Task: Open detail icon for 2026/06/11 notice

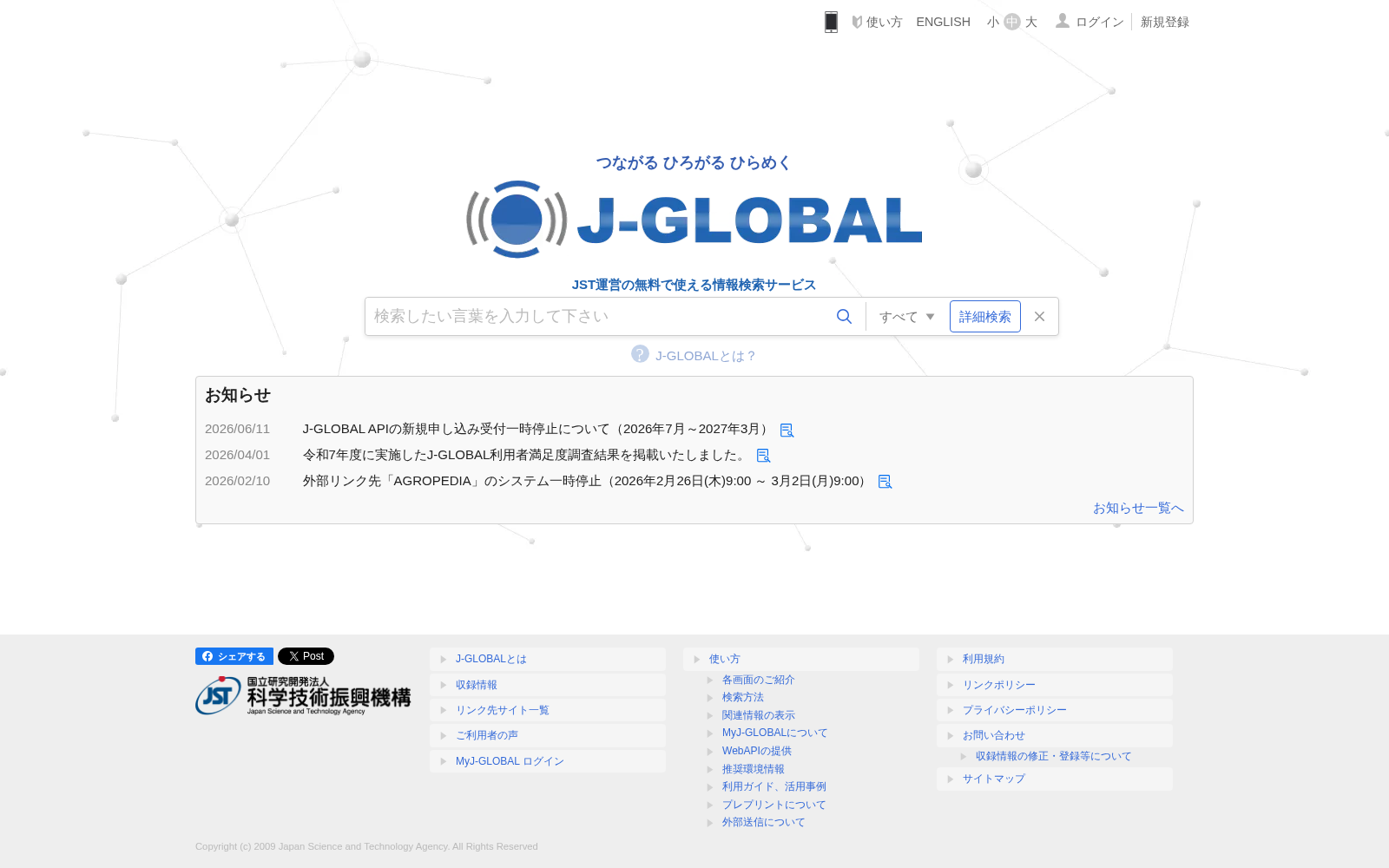Action: [x=787, y=431]
